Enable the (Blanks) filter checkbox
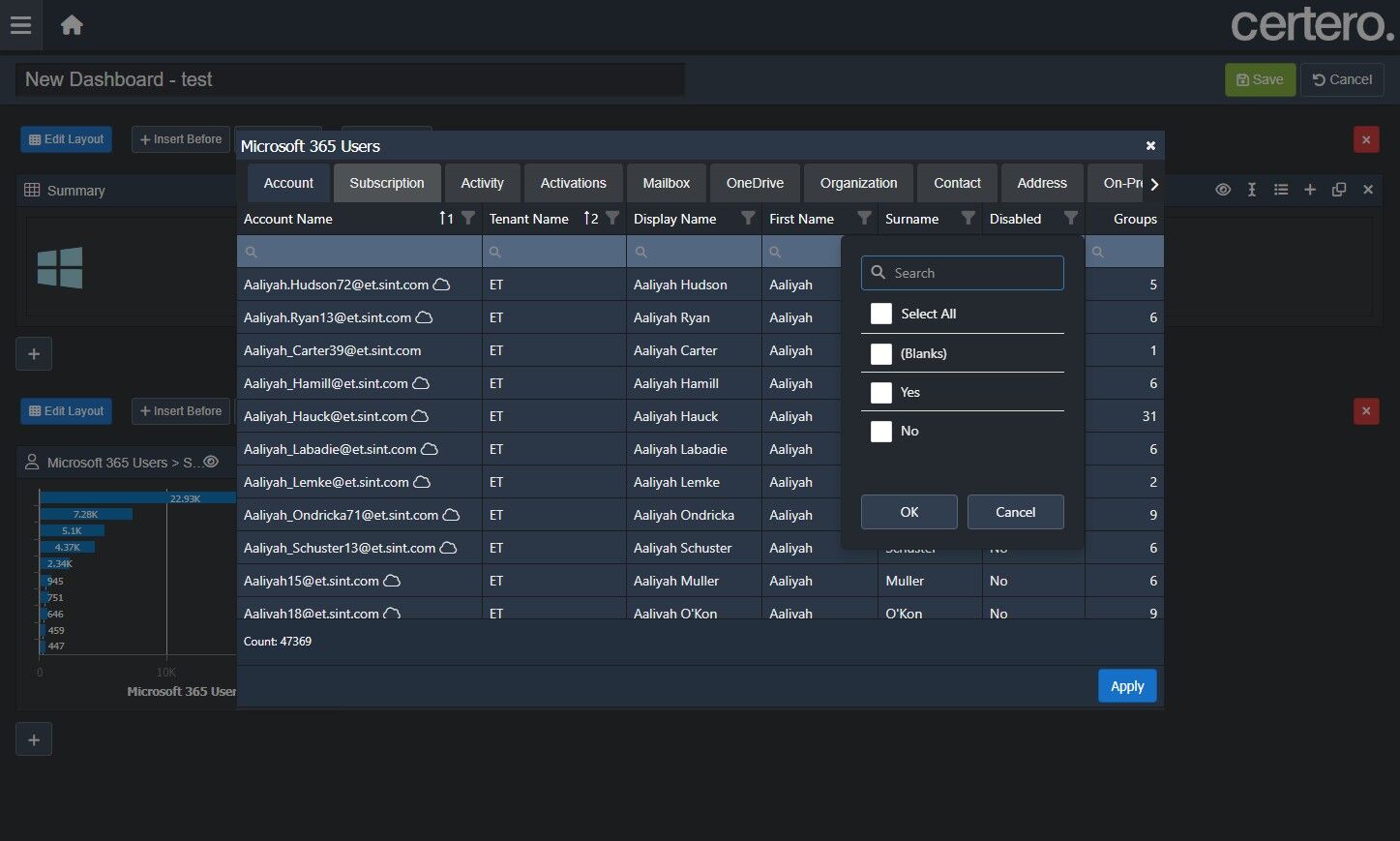 881,353
